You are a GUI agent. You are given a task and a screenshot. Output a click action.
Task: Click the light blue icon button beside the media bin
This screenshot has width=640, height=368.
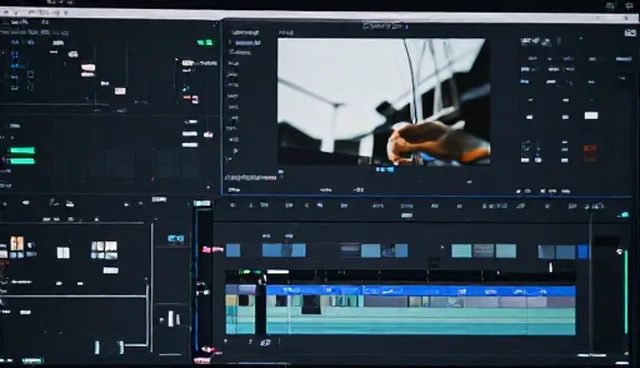pos(176,239)
